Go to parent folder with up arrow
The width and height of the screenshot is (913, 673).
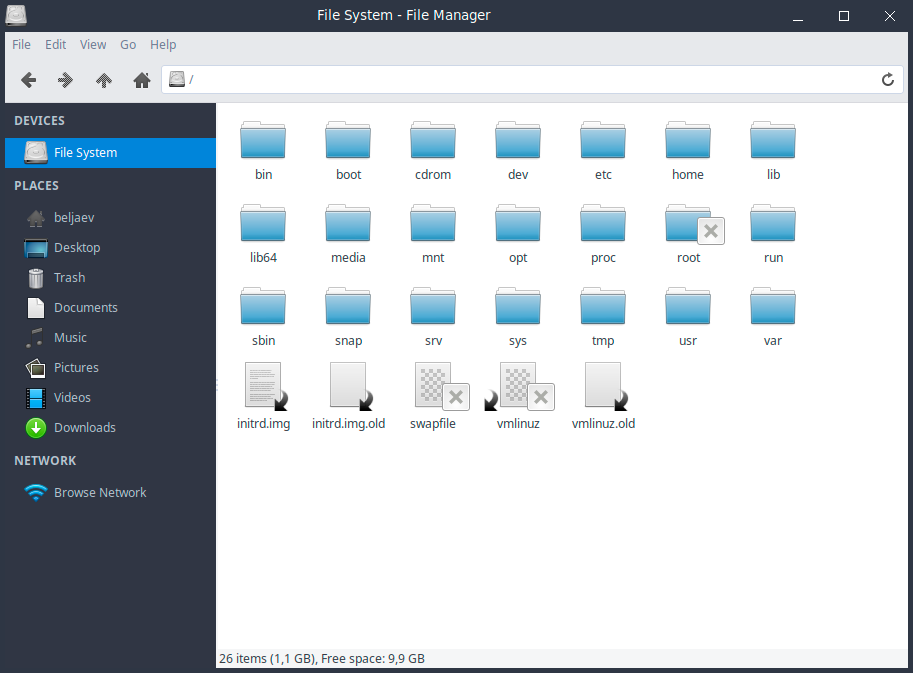pos(104,80)
